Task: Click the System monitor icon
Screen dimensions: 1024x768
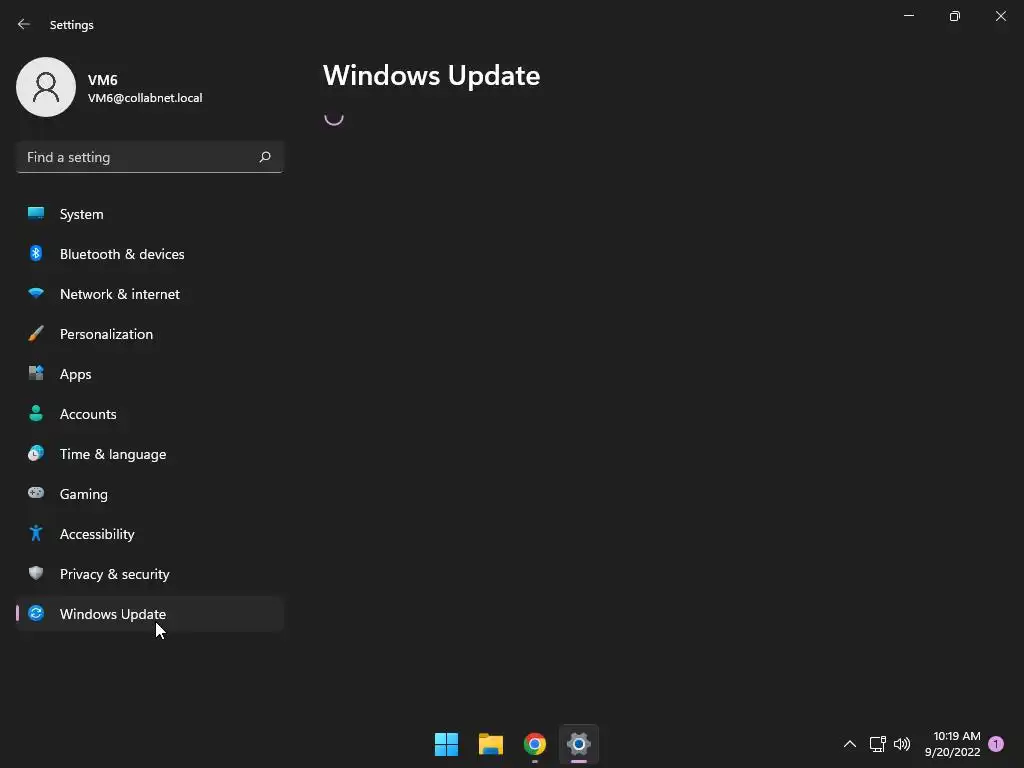Action: coord(36,213)
